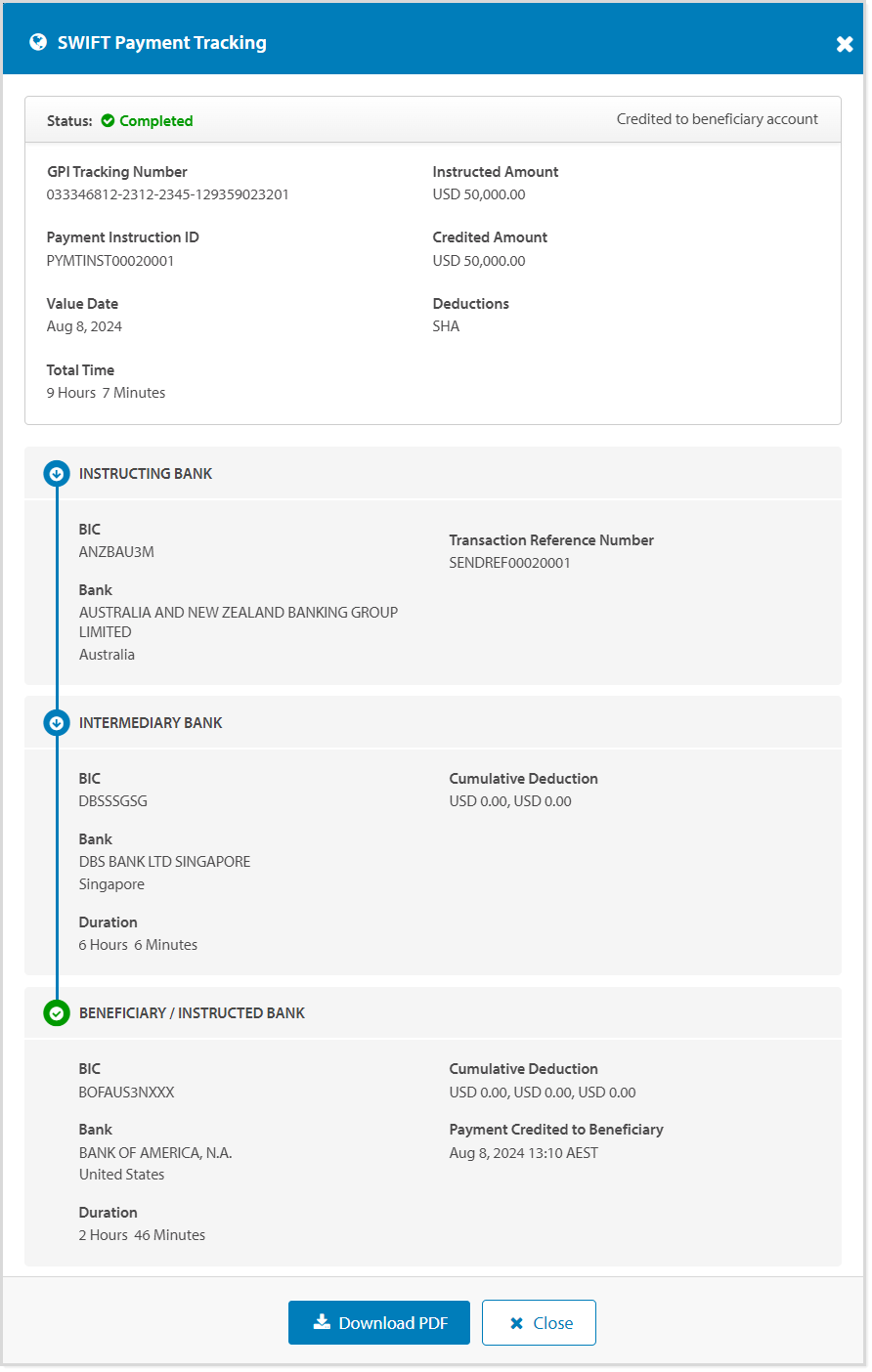Click the green Completed checkmark icon
The image size is (872, 1372).
pos(110,120)
